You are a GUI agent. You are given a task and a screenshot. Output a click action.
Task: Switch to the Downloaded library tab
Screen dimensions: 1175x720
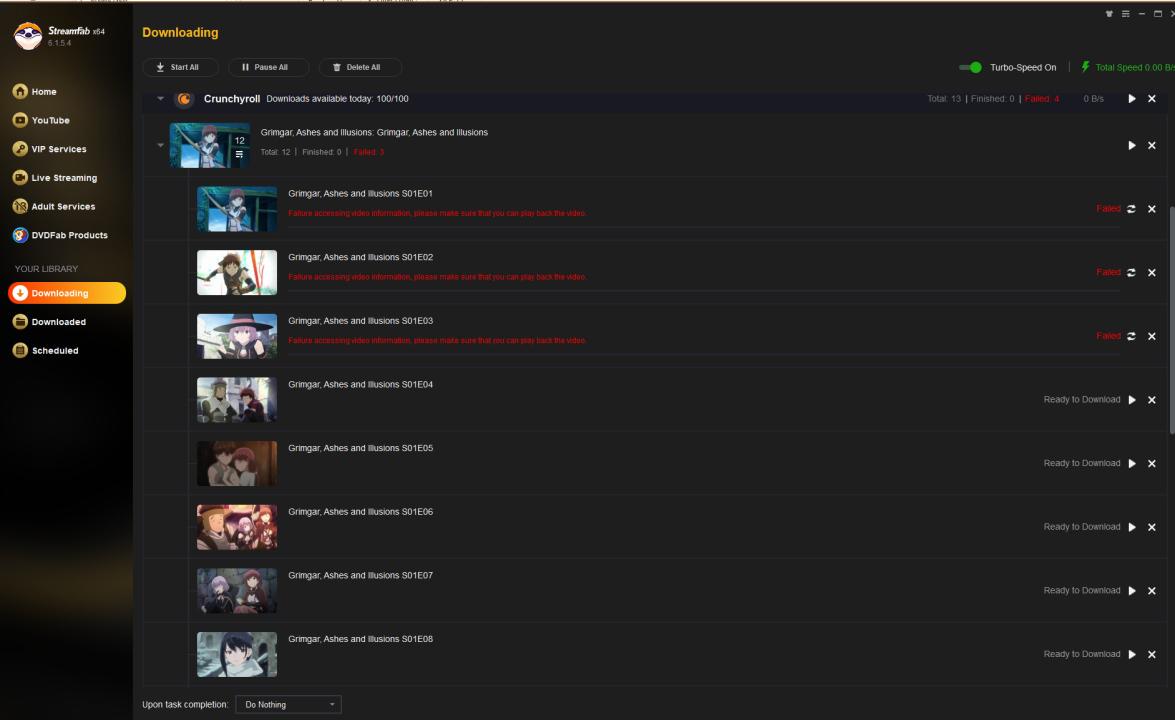[49, 321]
